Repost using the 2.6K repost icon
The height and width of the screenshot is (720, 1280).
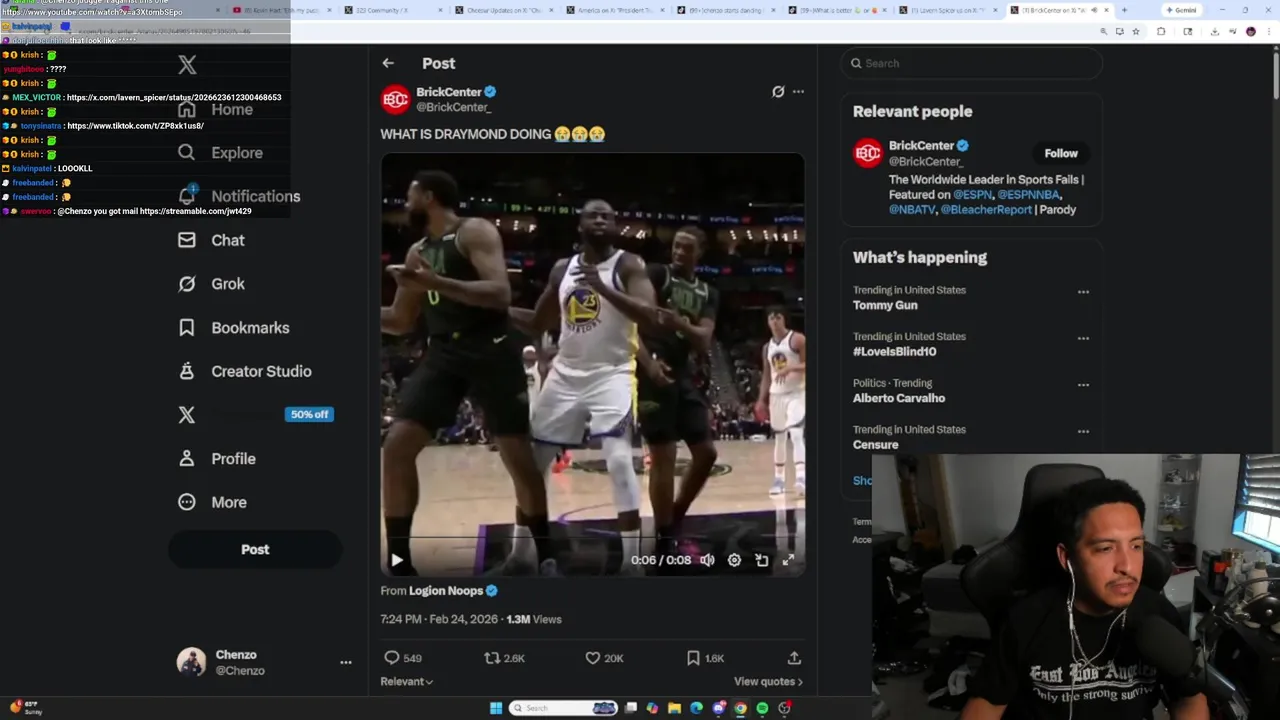click(x=492, y=658)
